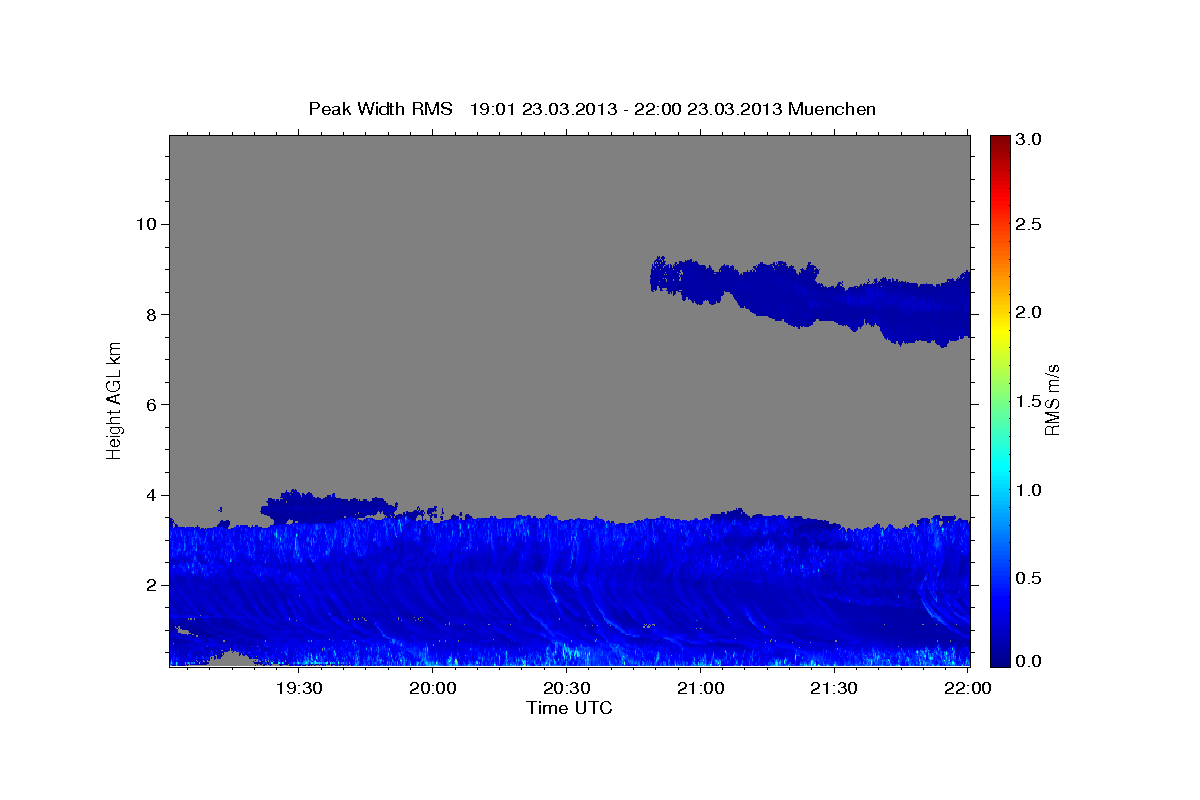1200x800 pixels.
Task: Click the plot title 'Peak Width RMS'
Action: (x=381, y=108)
